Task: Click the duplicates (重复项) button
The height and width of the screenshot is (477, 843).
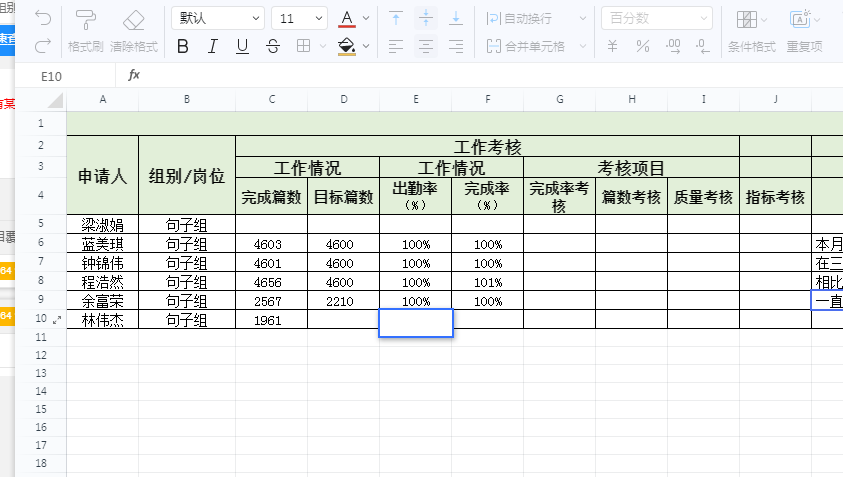Action: tap(804, 32)
